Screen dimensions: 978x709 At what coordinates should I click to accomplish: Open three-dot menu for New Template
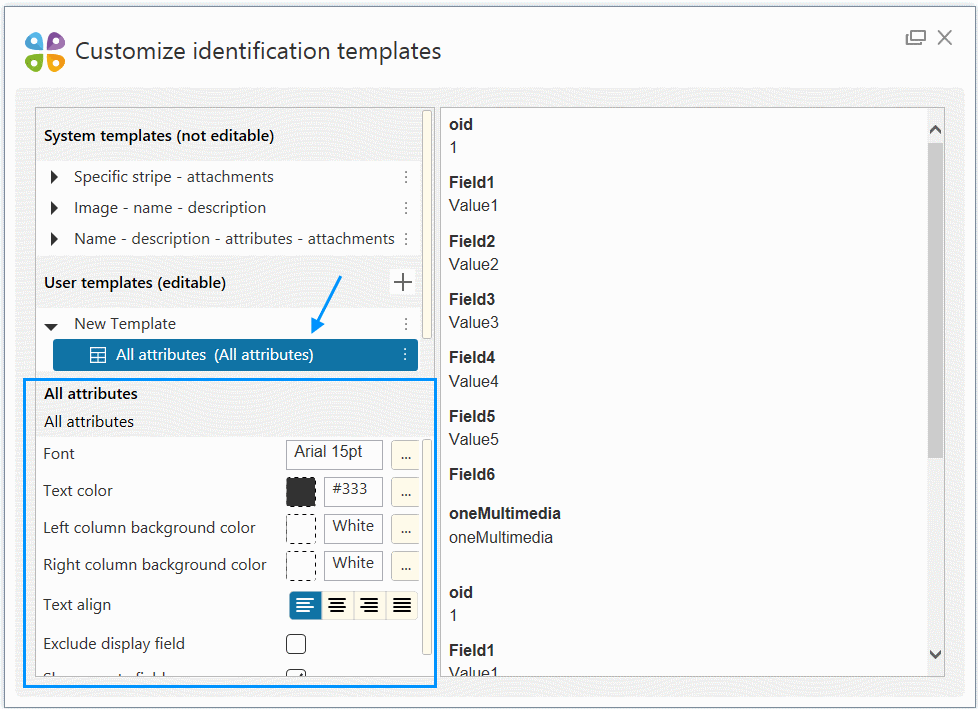406,324
